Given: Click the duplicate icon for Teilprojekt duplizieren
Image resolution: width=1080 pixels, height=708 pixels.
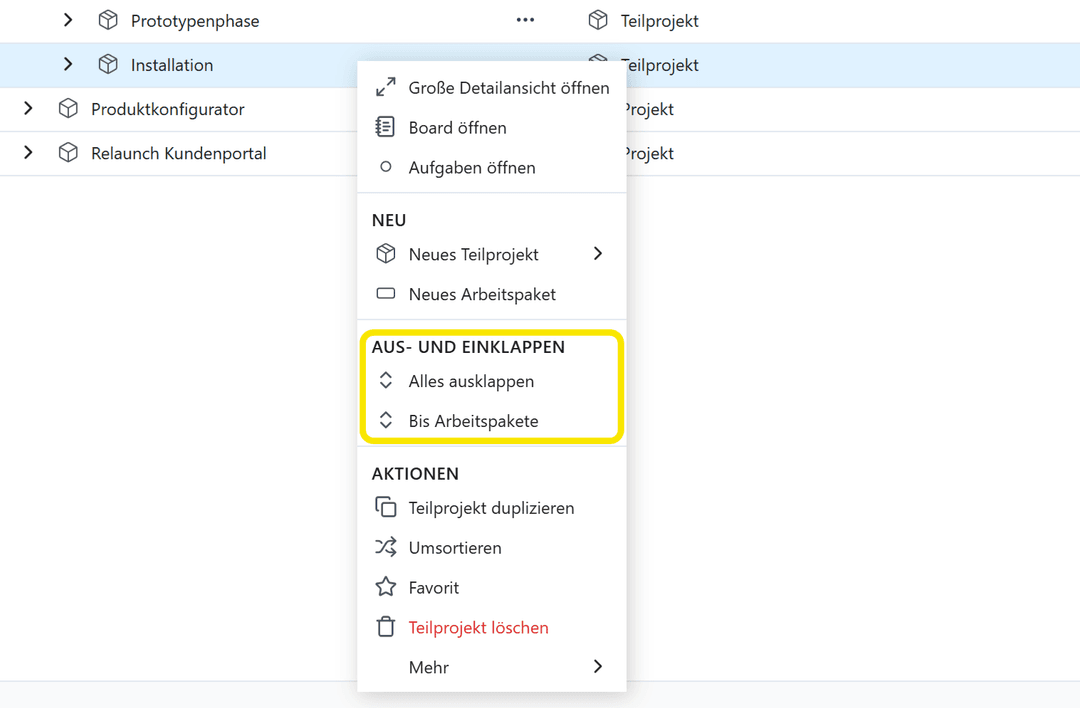Looking at the screenshot, I should click(386, 508).
